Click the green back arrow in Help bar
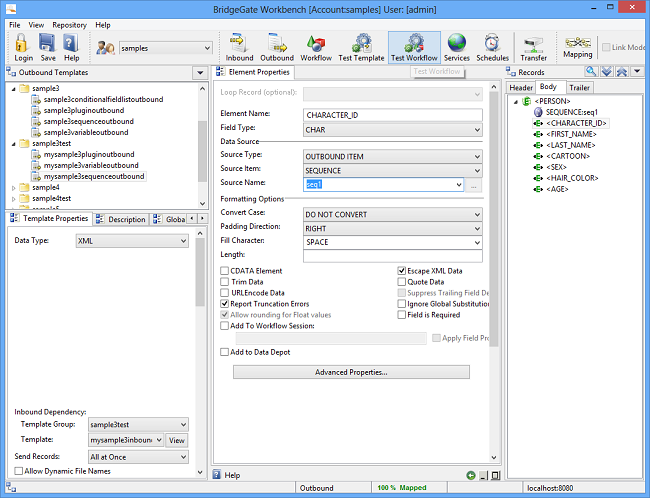Image resolution: width=650 pixels, height=498 pixels. click(471, 475)
